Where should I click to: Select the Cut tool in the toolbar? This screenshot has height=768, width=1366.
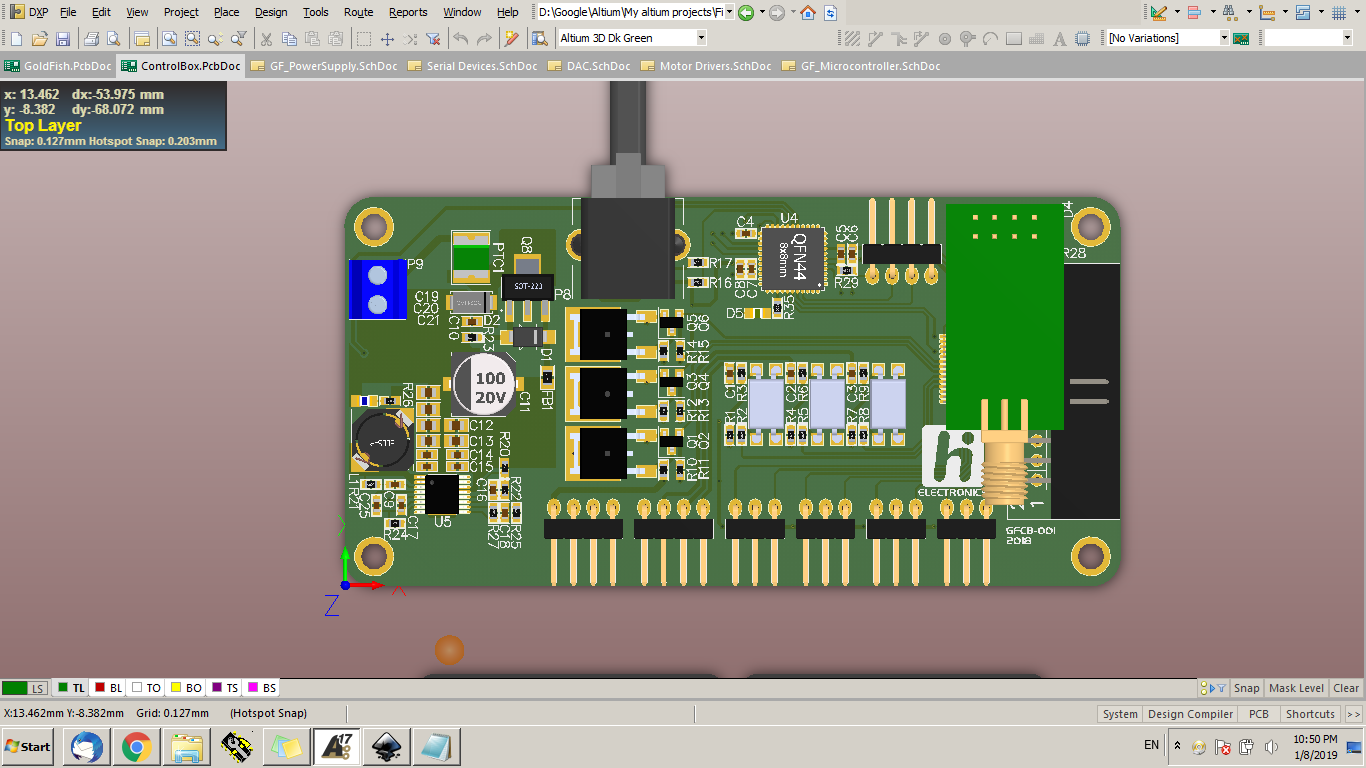tap(264, 40)
